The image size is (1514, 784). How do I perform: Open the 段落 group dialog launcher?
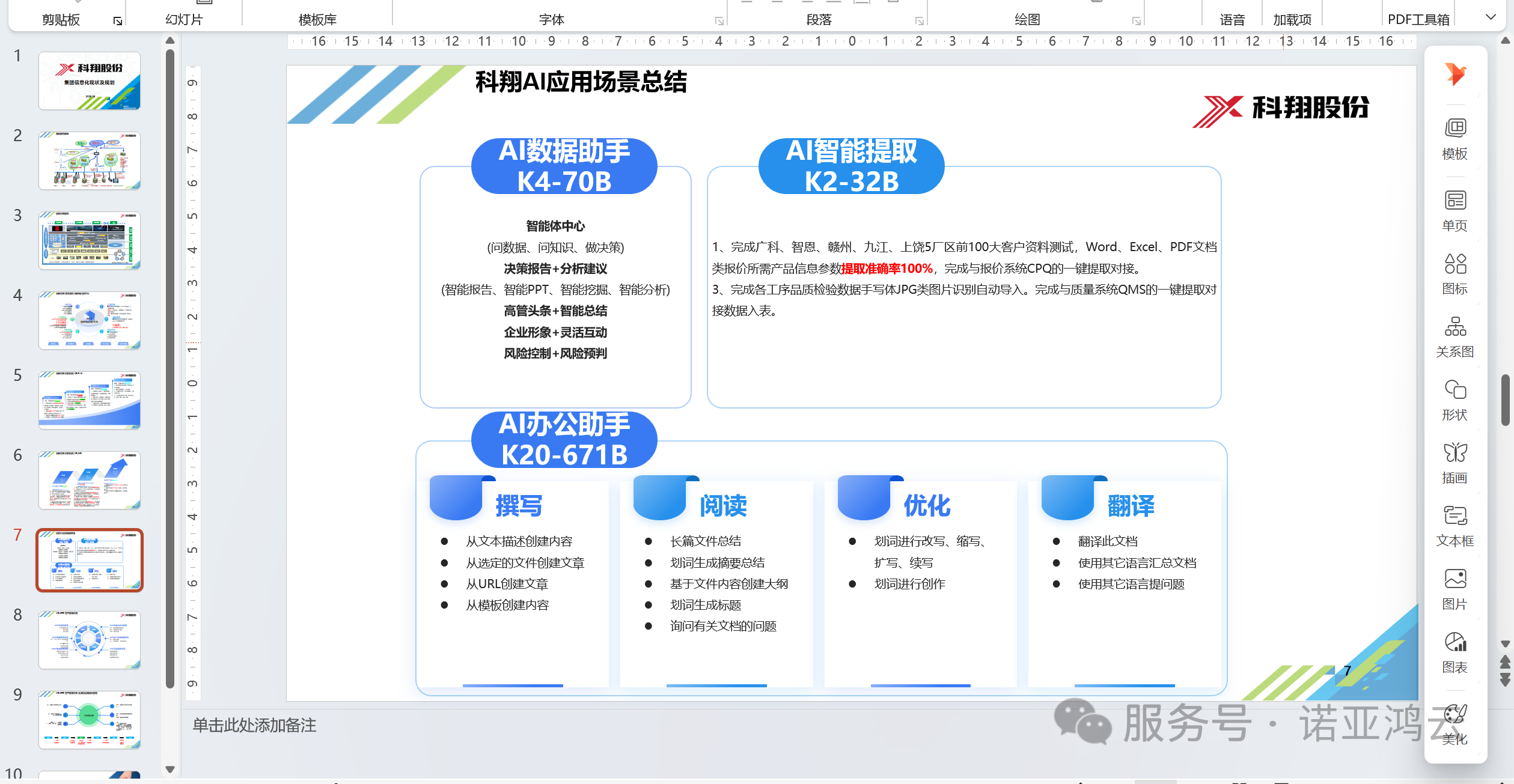tap(920, 21)
